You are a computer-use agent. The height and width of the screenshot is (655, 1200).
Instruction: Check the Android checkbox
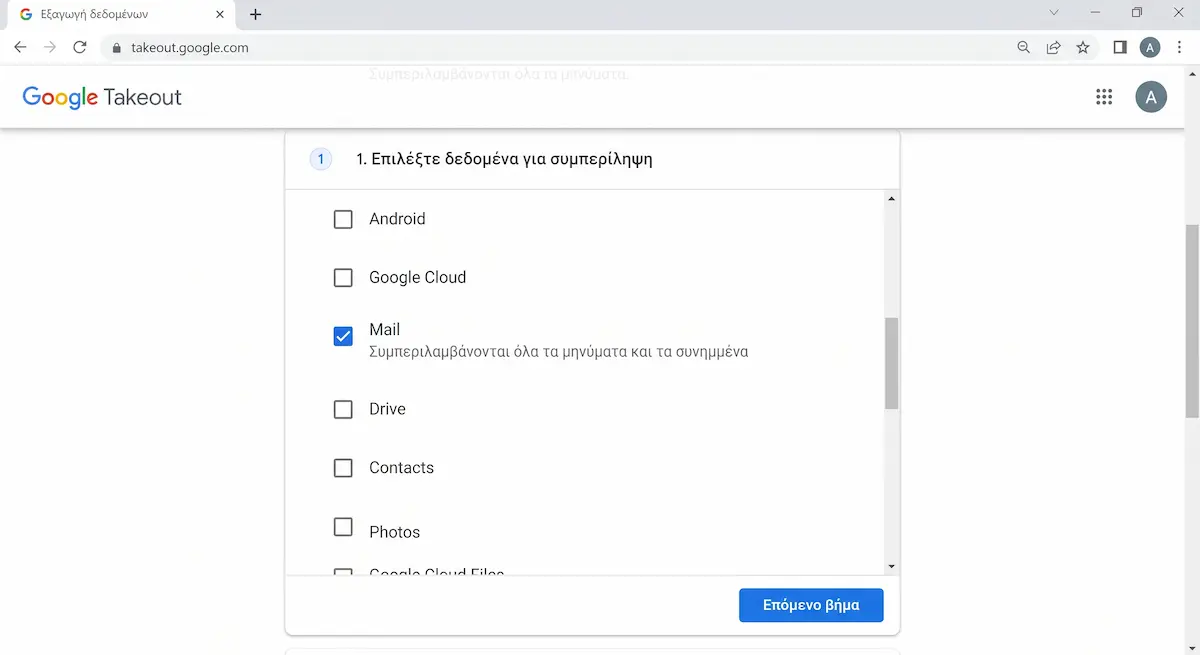(343, 219)
